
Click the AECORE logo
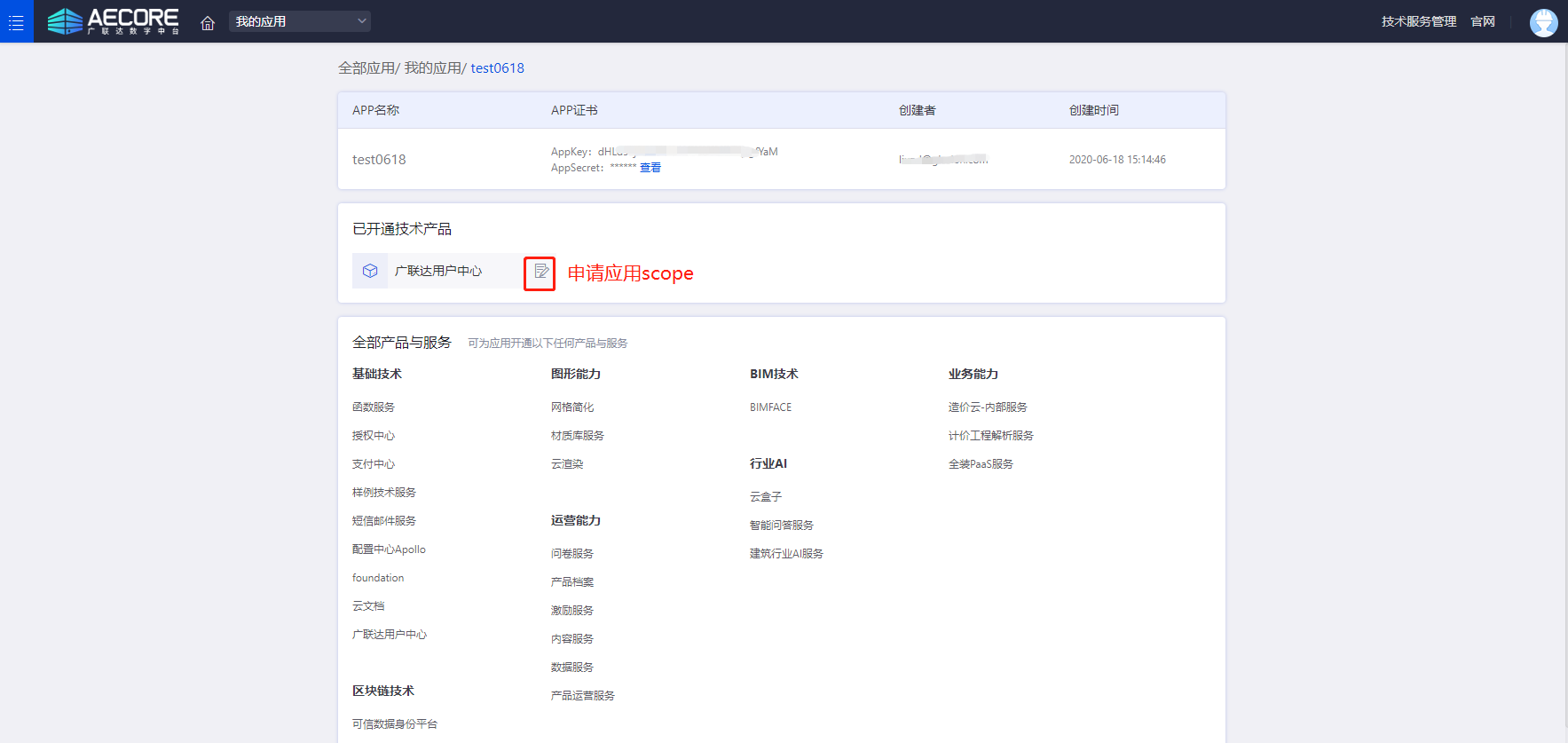[x=114, y=21]
